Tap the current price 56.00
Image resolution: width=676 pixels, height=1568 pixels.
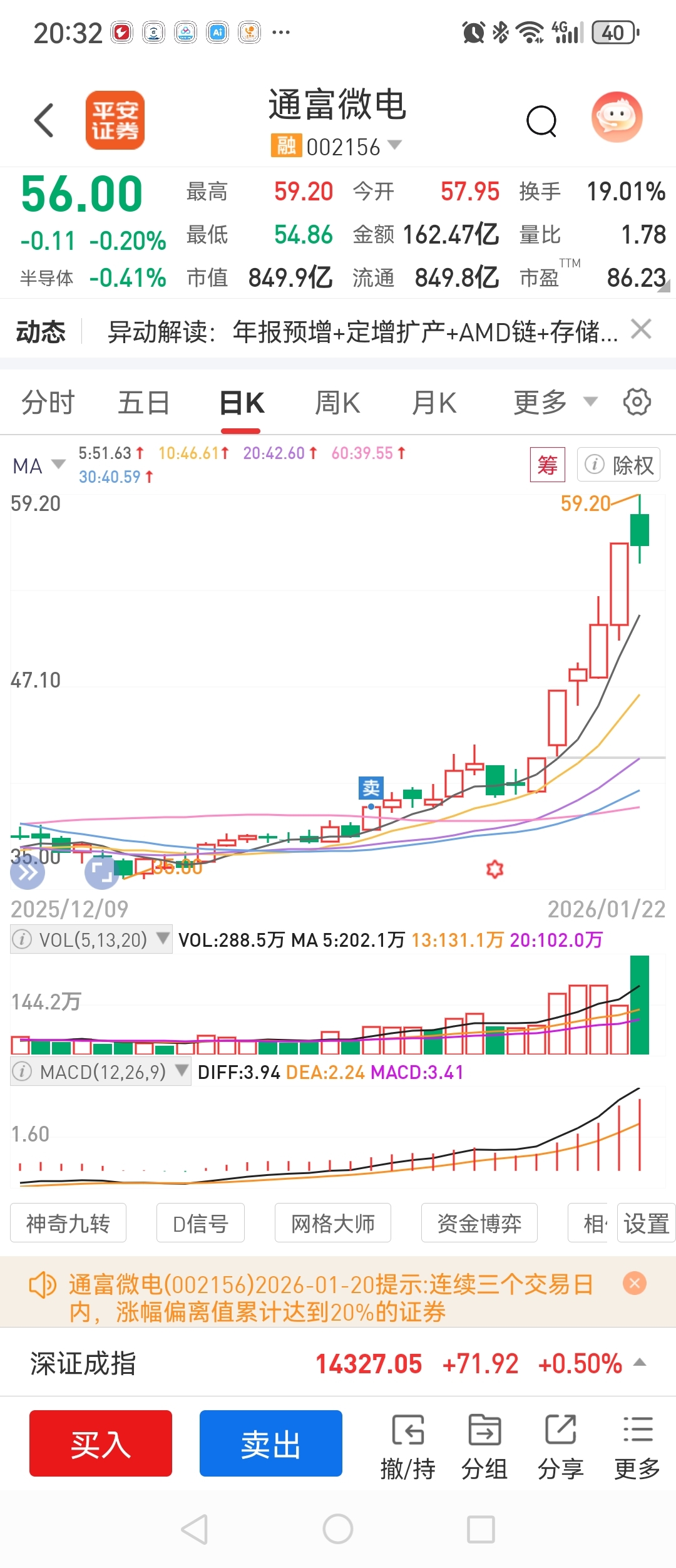coord(82,194)
